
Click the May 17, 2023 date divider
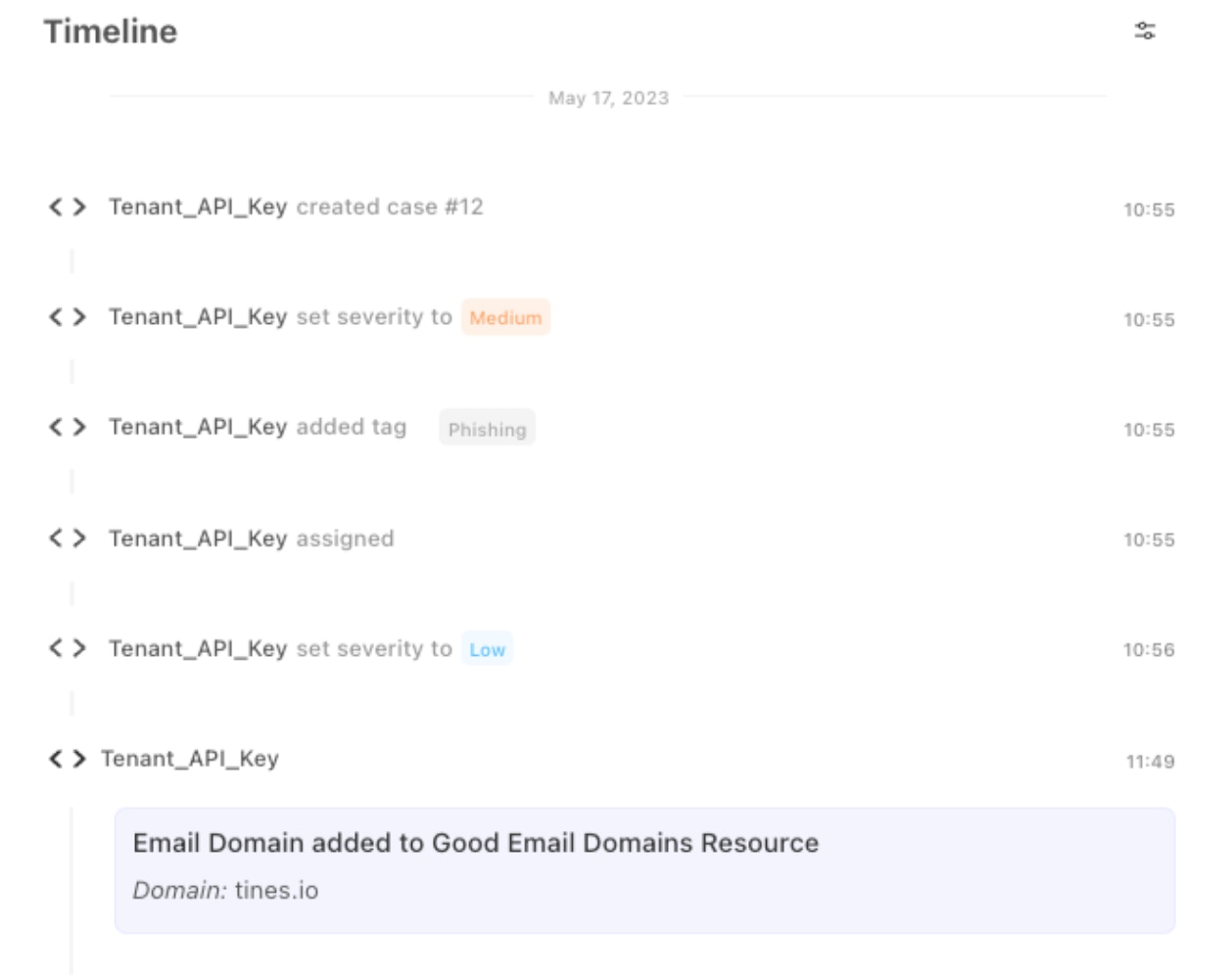point(608,98)
